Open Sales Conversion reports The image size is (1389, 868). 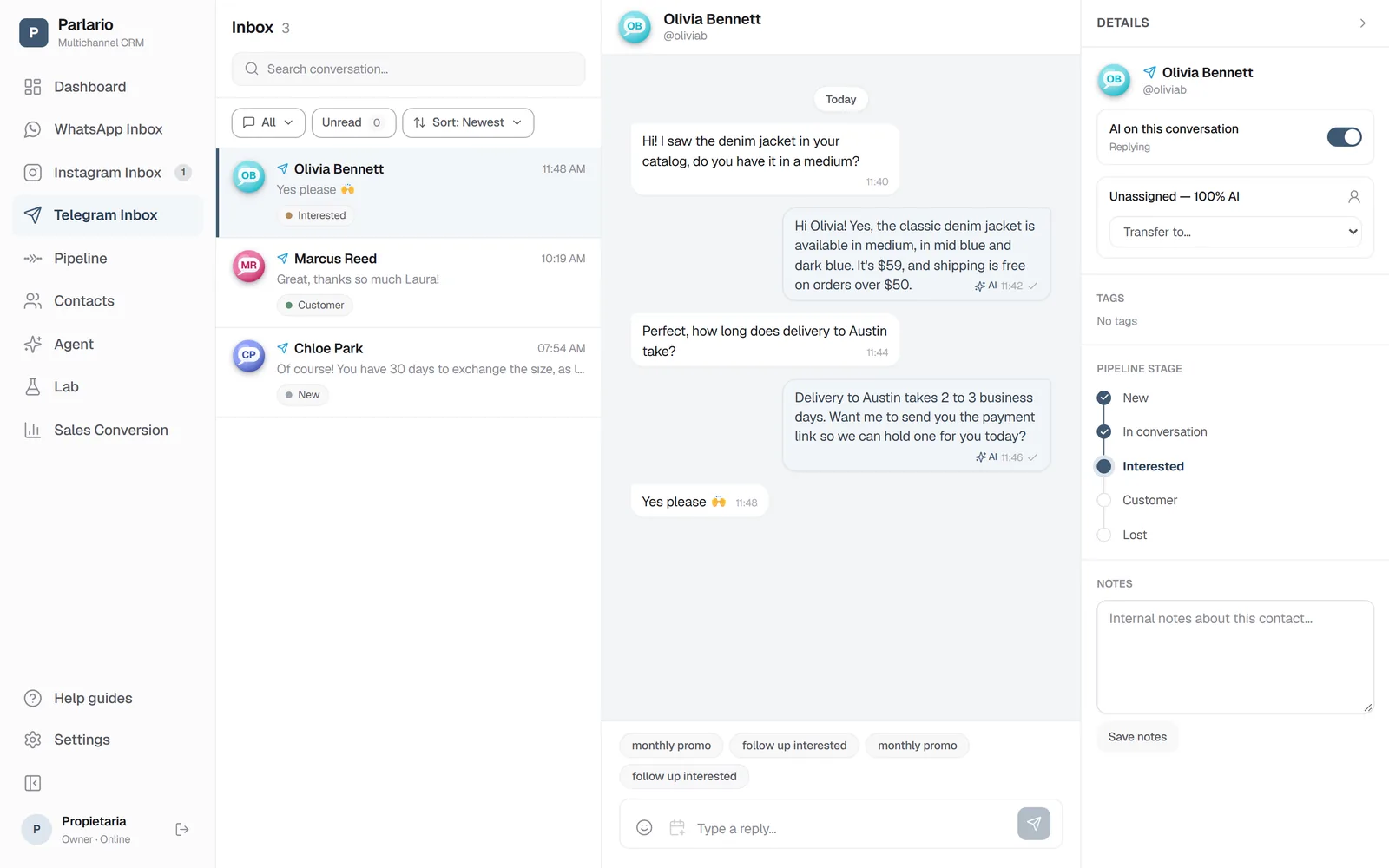pos(108,431)
